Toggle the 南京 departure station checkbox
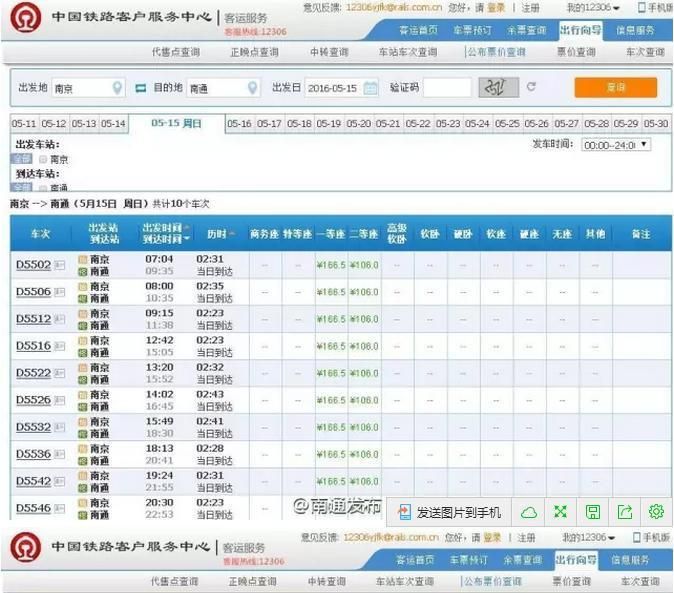The width and height of the screenshot is (674, 593). [43, 159]
